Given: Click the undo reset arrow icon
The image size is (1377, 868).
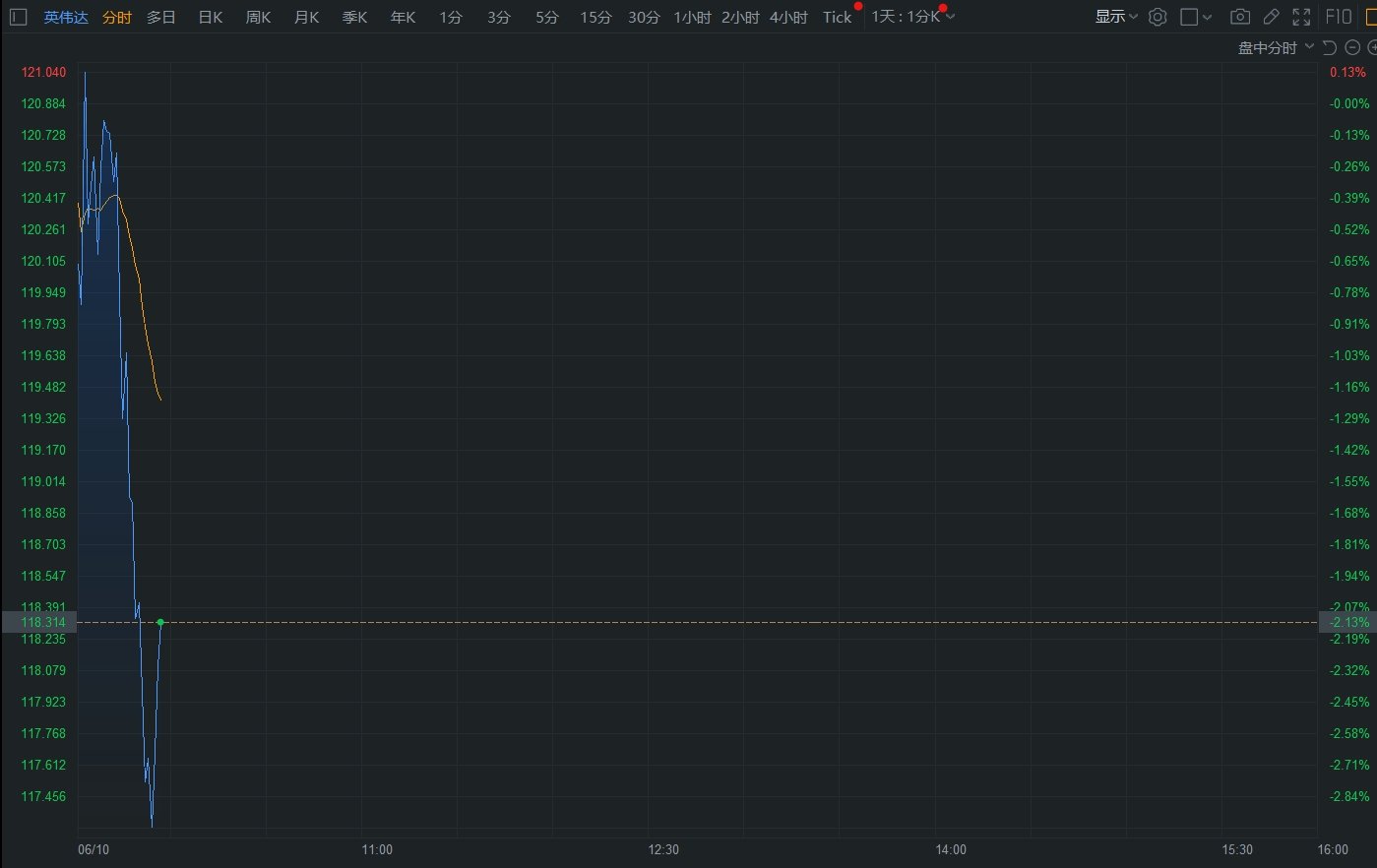Looking at the screenshot, I should 1329,47.
